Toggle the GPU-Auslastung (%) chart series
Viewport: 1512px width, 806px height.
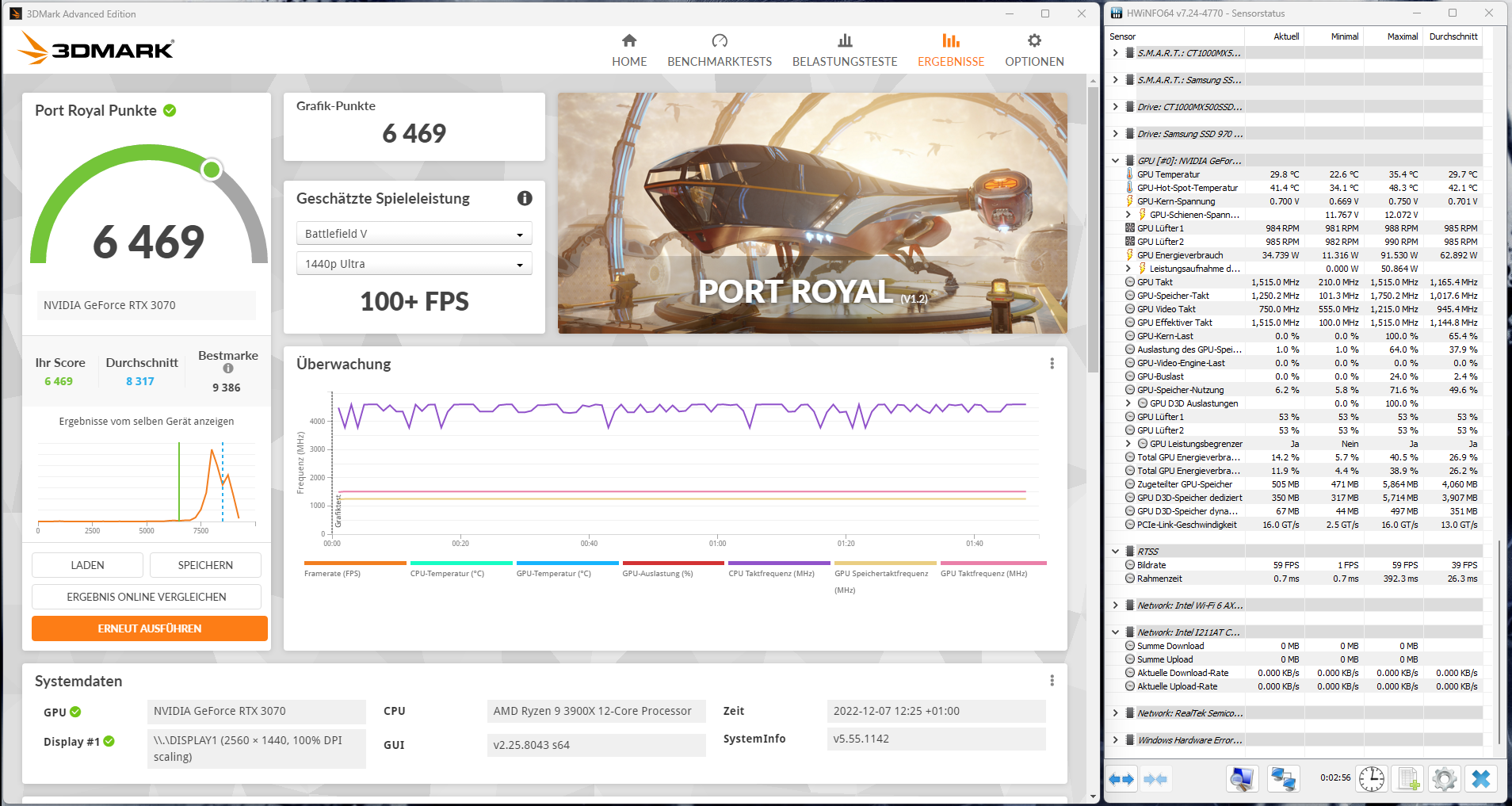674,569
